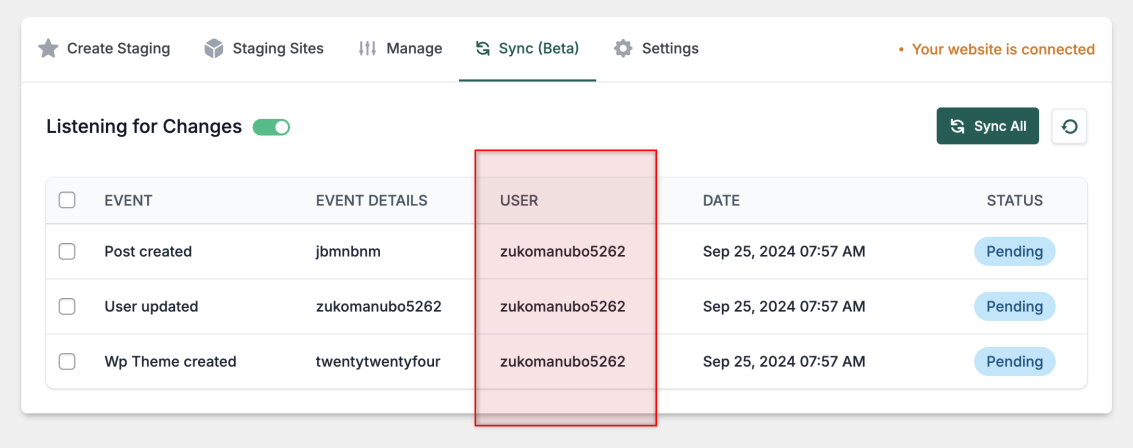Viewport: 1133px width, 448px height.
Task: Click the 'Post created' event text
Action: [148, 251]
